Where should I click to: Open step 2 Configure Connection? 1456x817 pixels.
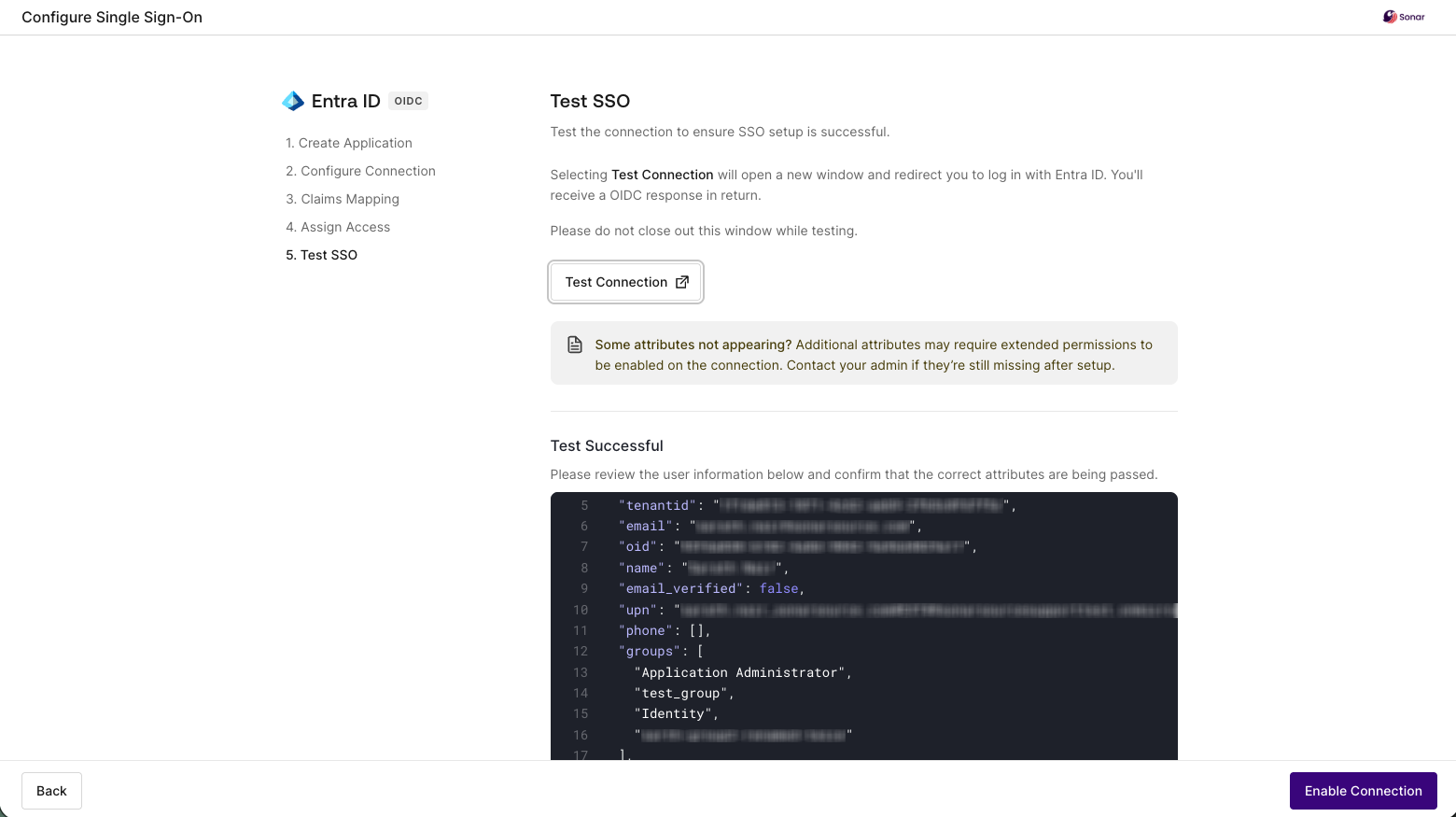(360, 171)
